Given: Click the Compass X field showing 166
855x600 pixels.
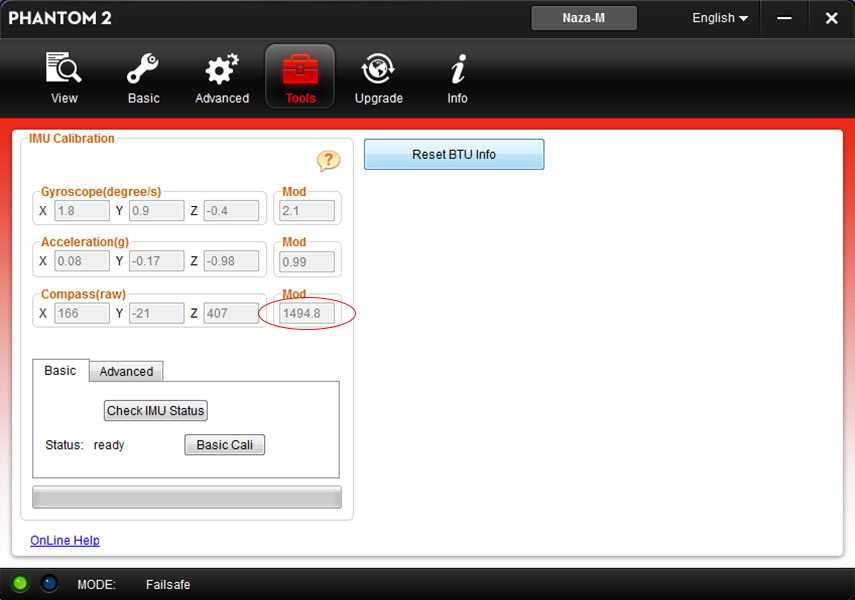Looking at the screenshot, I should click(x=82, y=313).
